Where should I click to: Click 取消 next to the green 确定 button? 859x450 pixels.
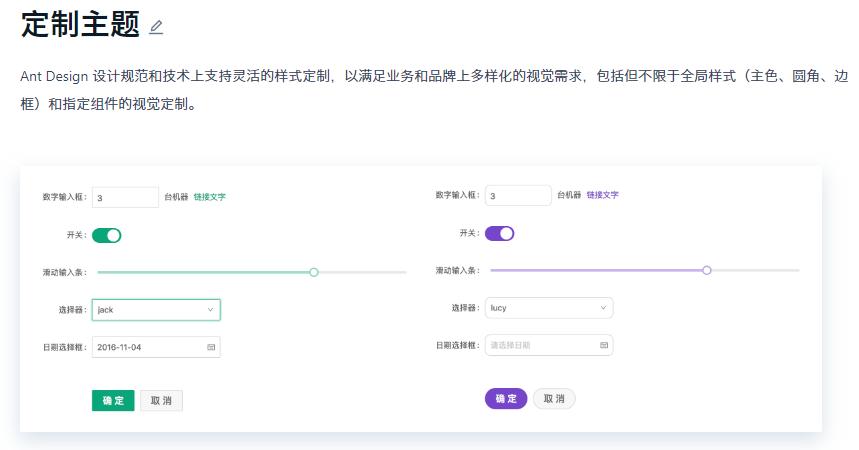point(161,401)
